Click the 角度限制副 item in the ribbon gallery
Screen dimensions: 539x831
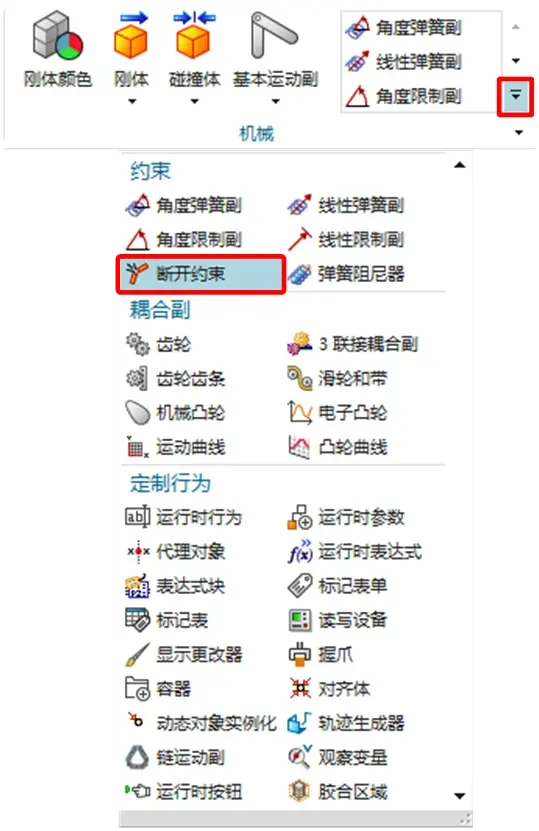[x=404, y=96]
